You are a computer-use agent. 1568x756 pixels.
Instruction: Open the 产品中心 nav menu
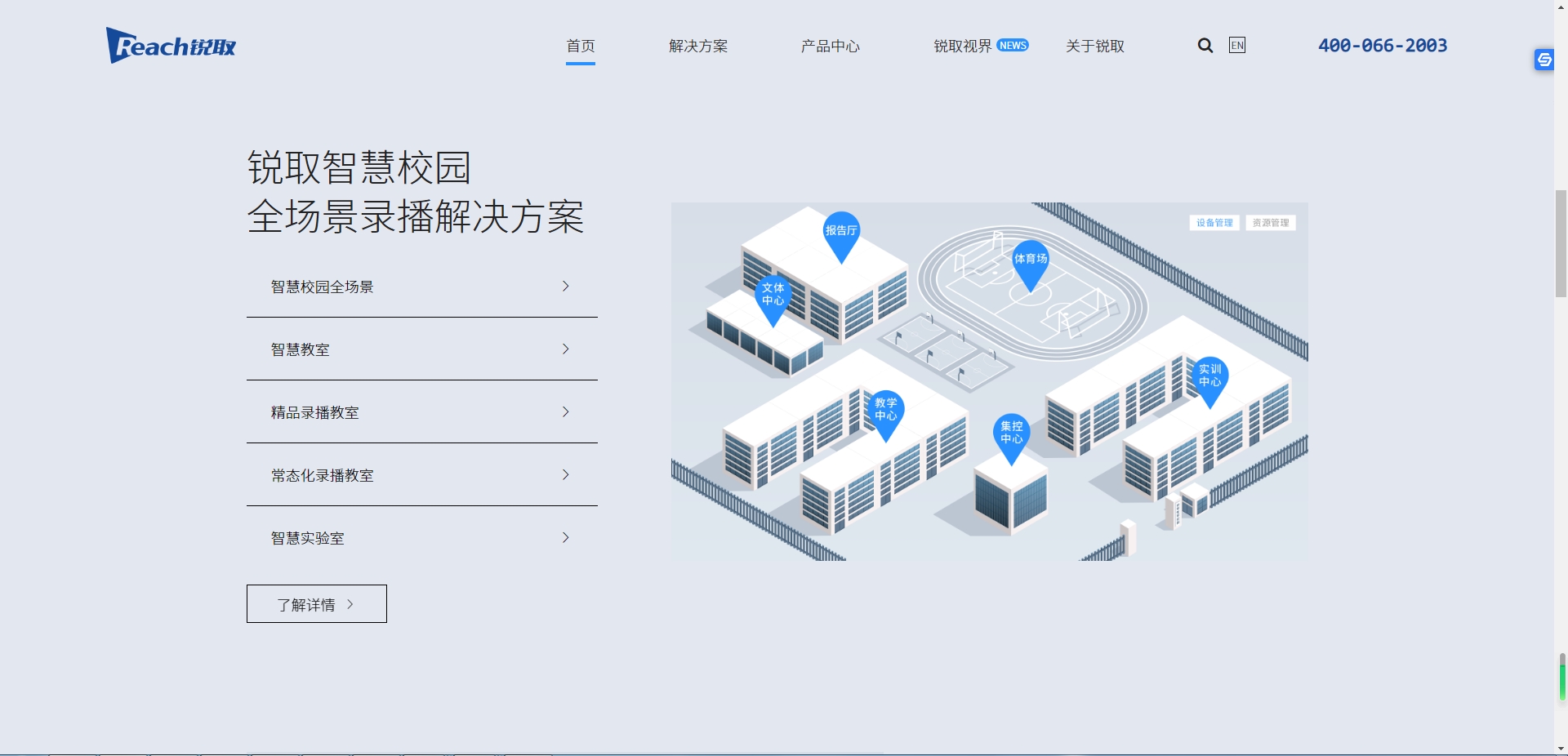click(830, 47)
